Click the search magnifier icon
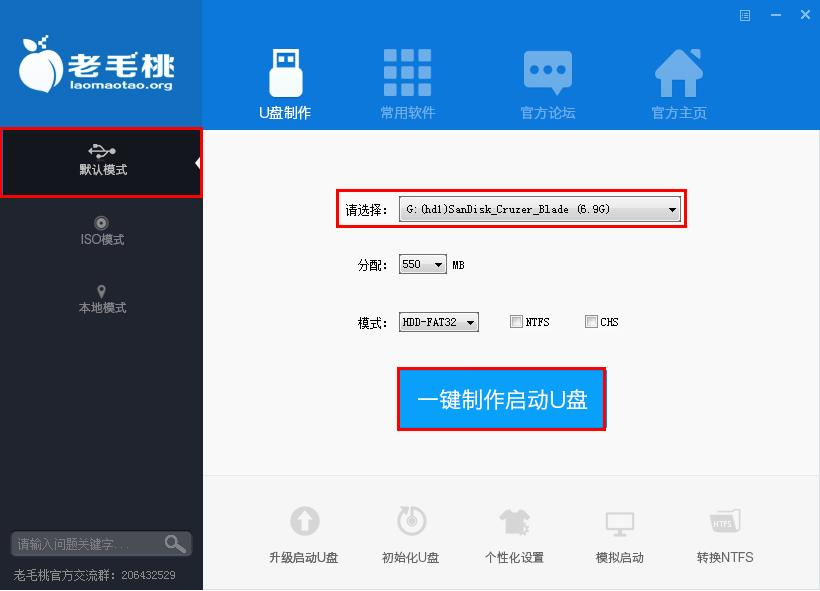Viewport: 820px width, 591px height. (x=176, y=544)
